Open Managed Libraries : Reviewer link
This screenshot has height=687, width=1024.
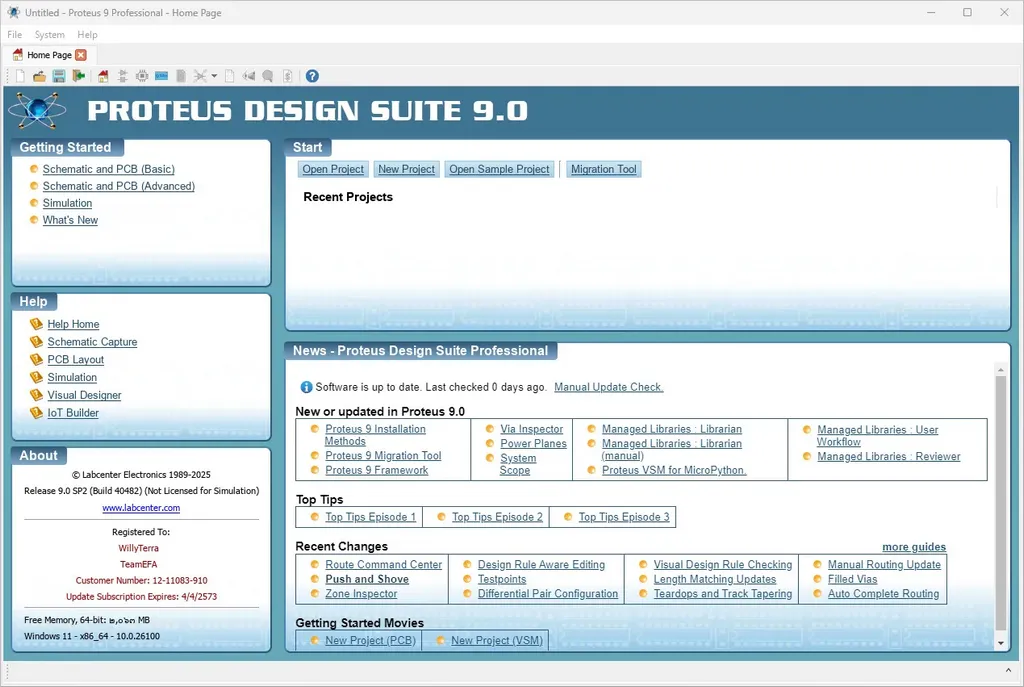coord(889,456)
